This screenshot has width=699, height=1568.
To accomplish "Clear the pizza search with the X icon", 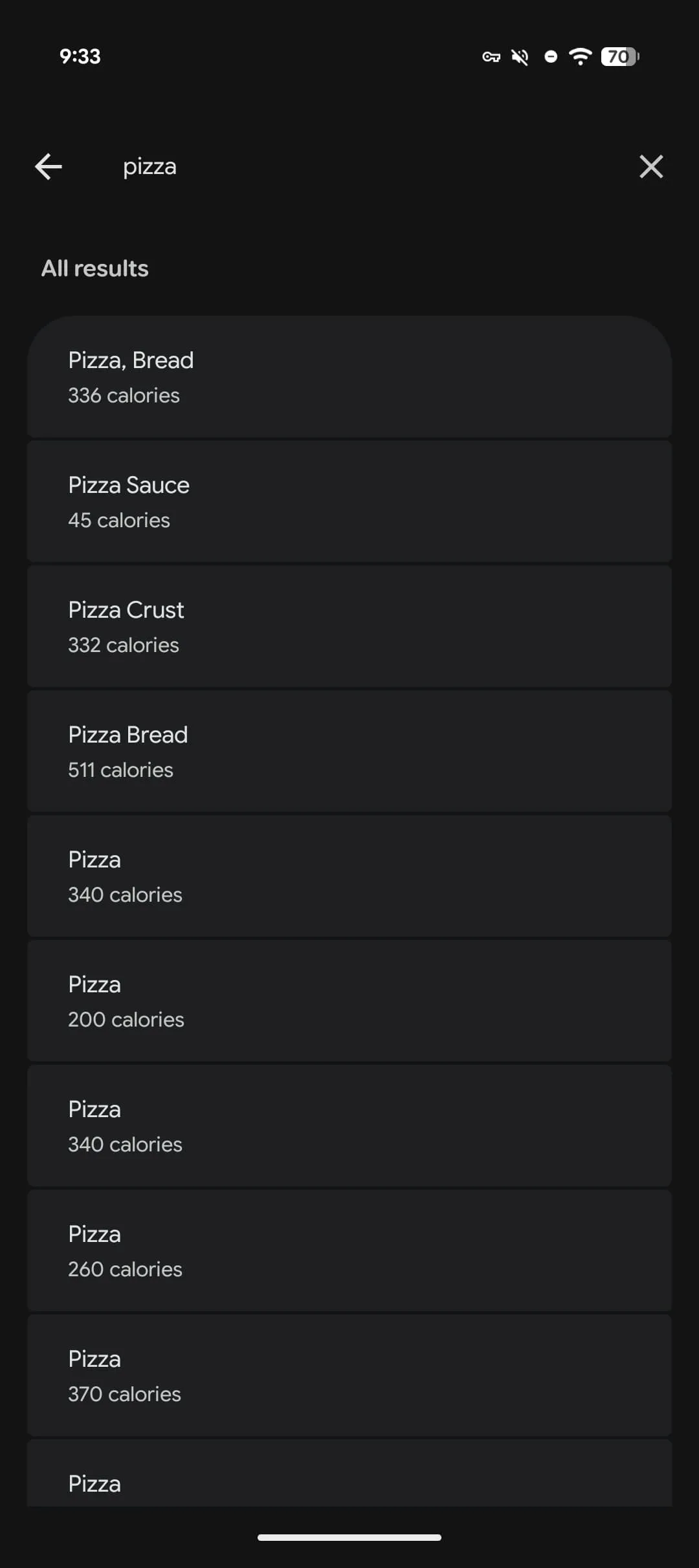I will 650,167.
